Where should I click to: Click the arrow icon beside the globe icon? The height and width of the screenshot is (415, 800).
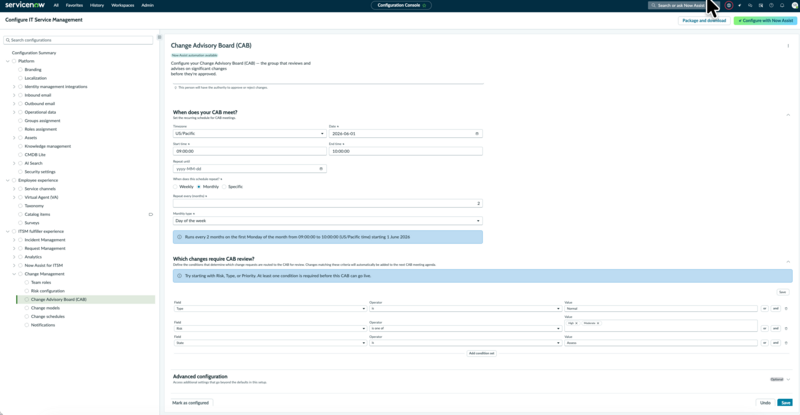pyautogui.click(x=739, y=5)
